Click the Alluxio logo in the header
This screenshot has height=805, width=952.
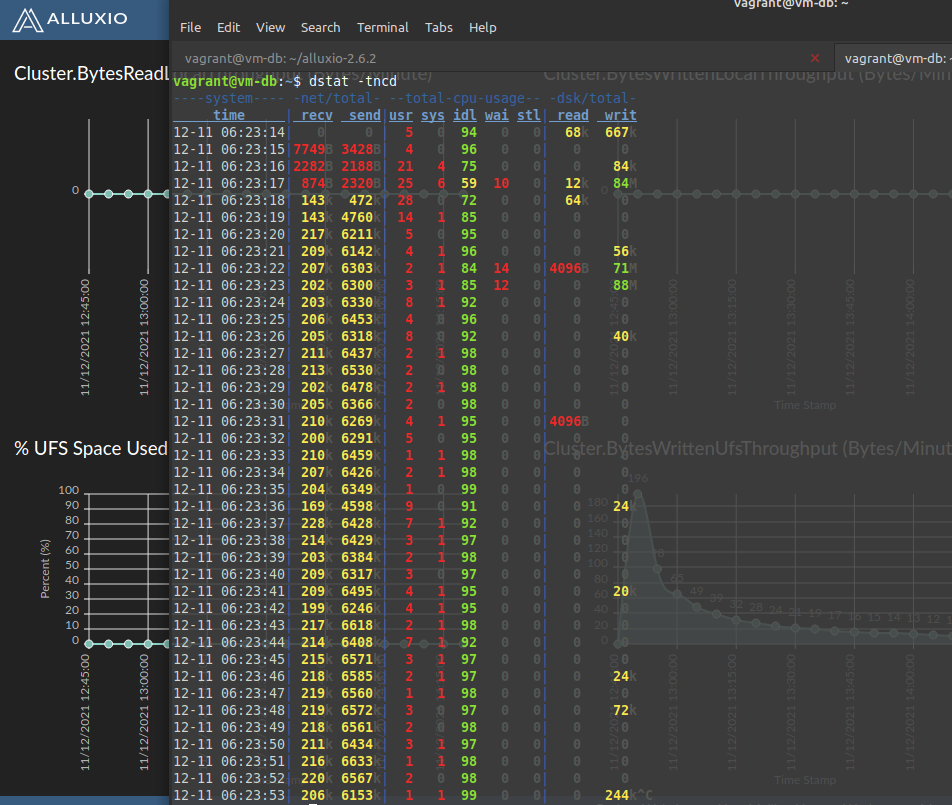(70, 19)
